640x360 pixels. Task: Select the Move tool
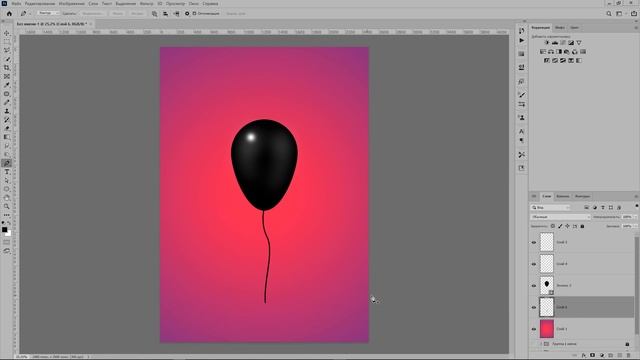[7, 33]
